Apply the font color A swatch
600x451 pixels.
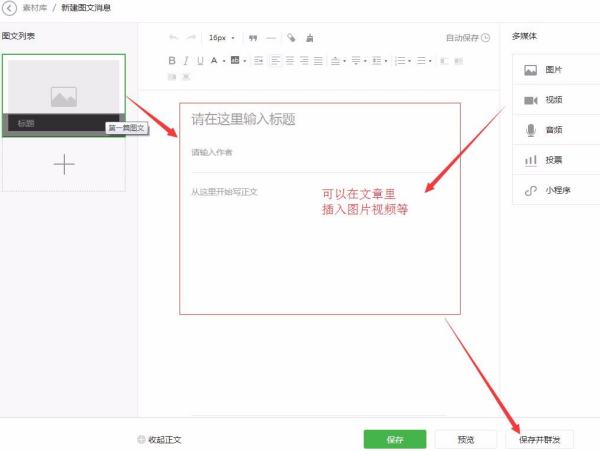pos(214,60)
